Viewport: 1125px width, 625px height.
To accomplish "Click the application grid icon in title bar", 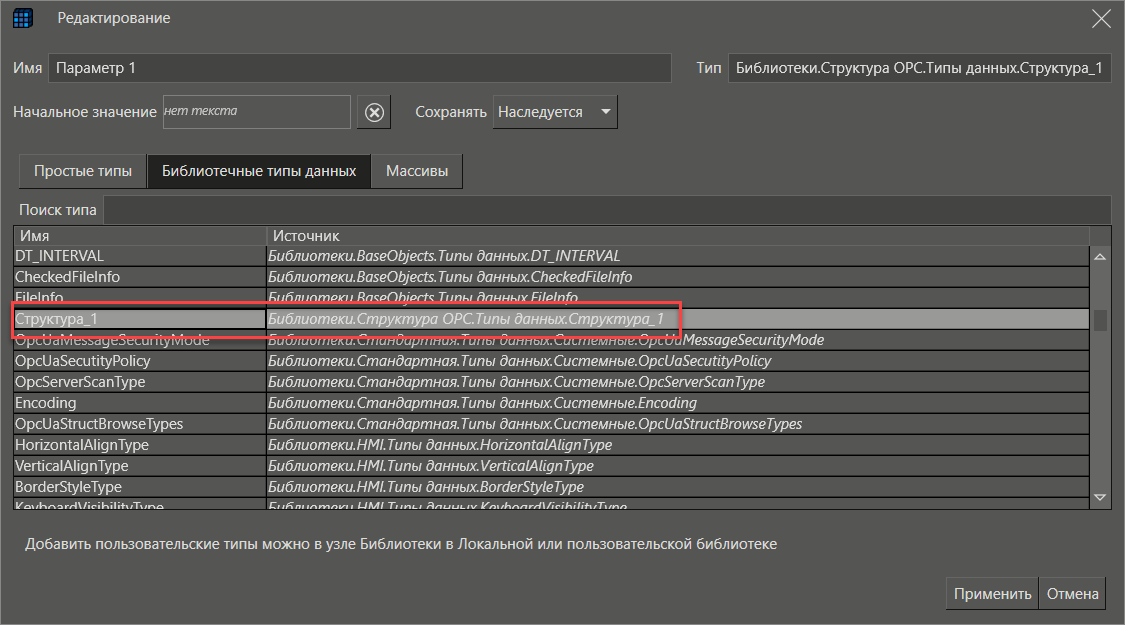I will (x=23, y=18).
